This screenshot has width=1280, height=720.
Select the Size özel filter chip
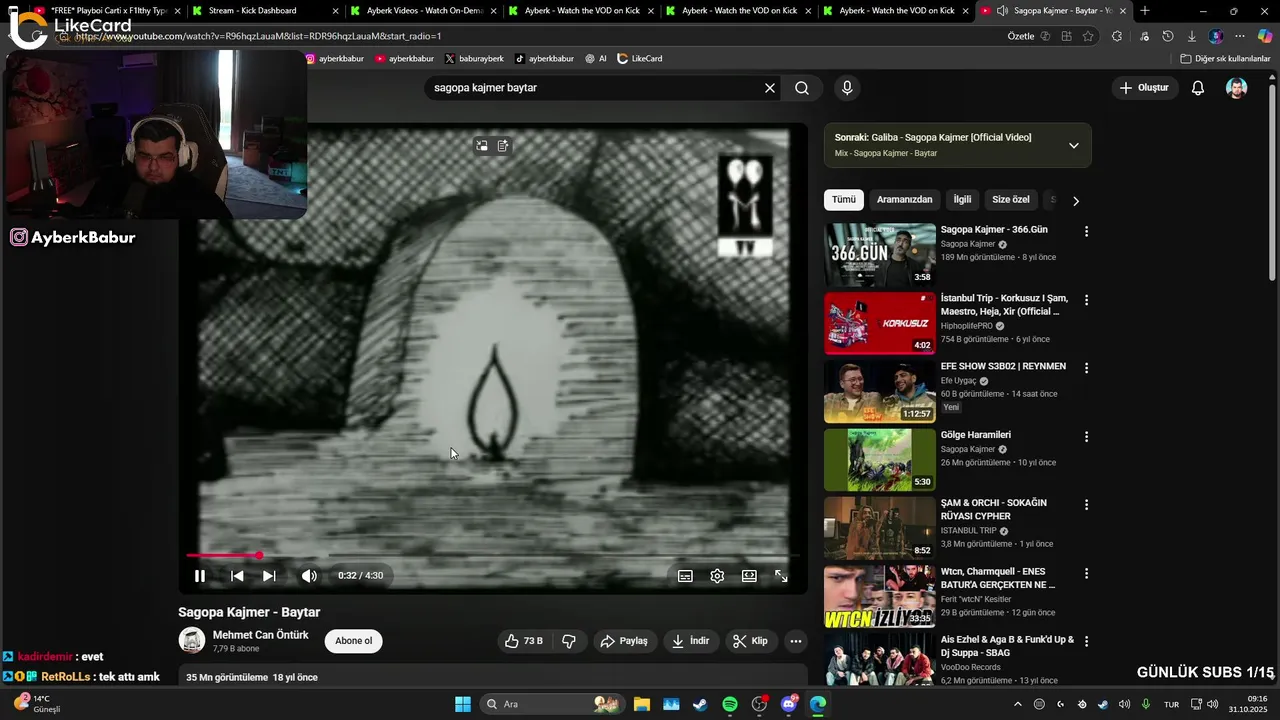pyautogui.click(x=1010, y=200)
